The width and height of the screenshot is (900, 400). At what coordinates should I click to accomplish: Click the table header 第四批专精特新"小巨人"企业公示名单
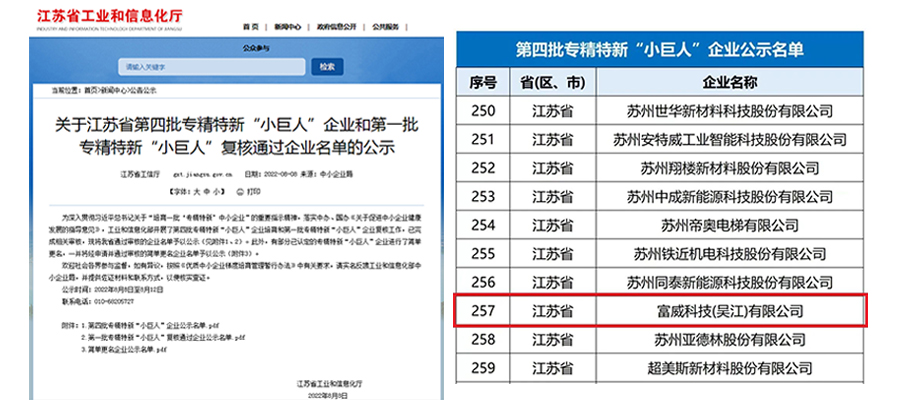tap(660, 49)
